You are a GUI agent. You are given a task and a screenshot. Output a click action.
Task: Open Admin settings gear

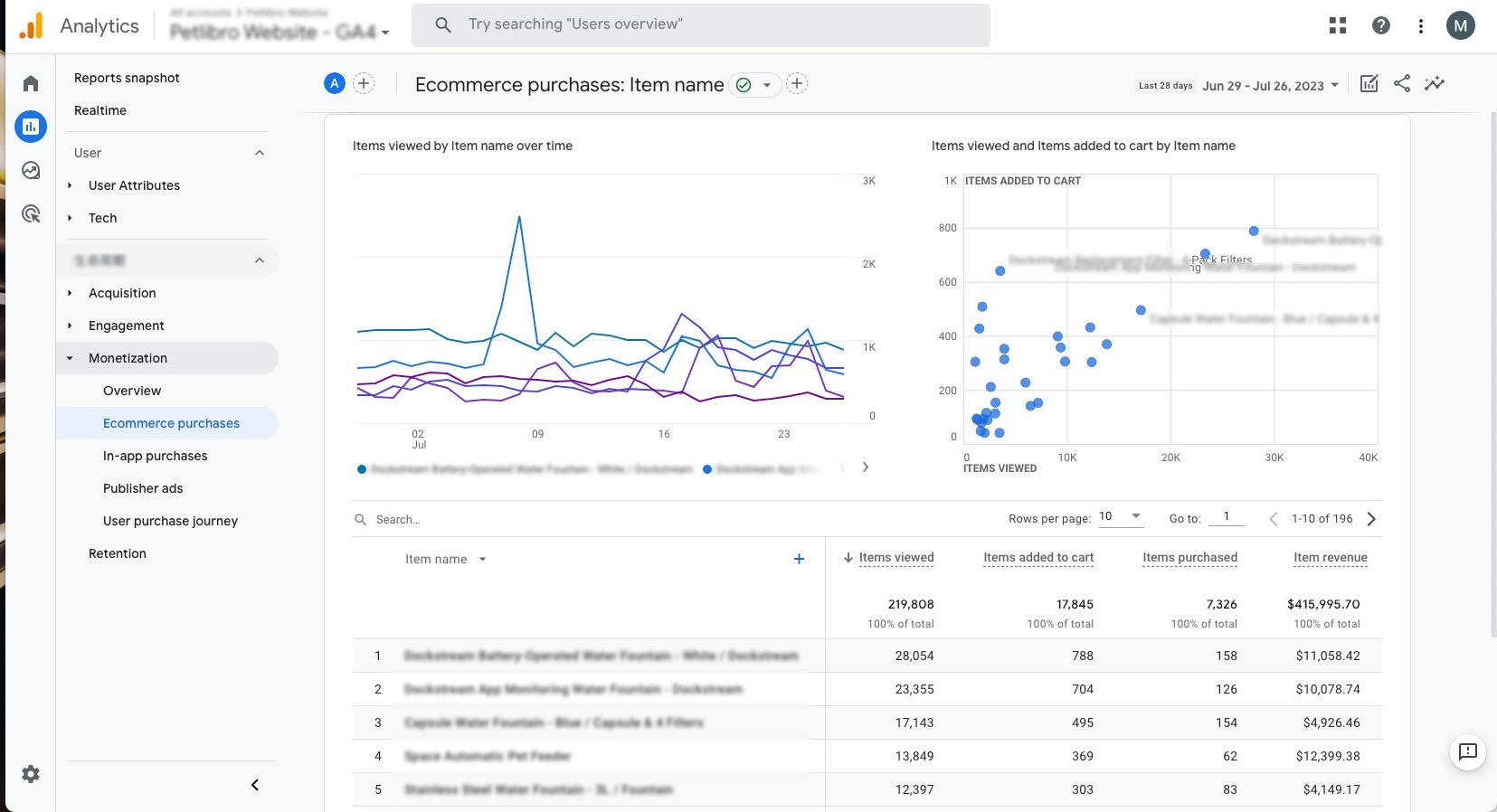click(31, 774)
